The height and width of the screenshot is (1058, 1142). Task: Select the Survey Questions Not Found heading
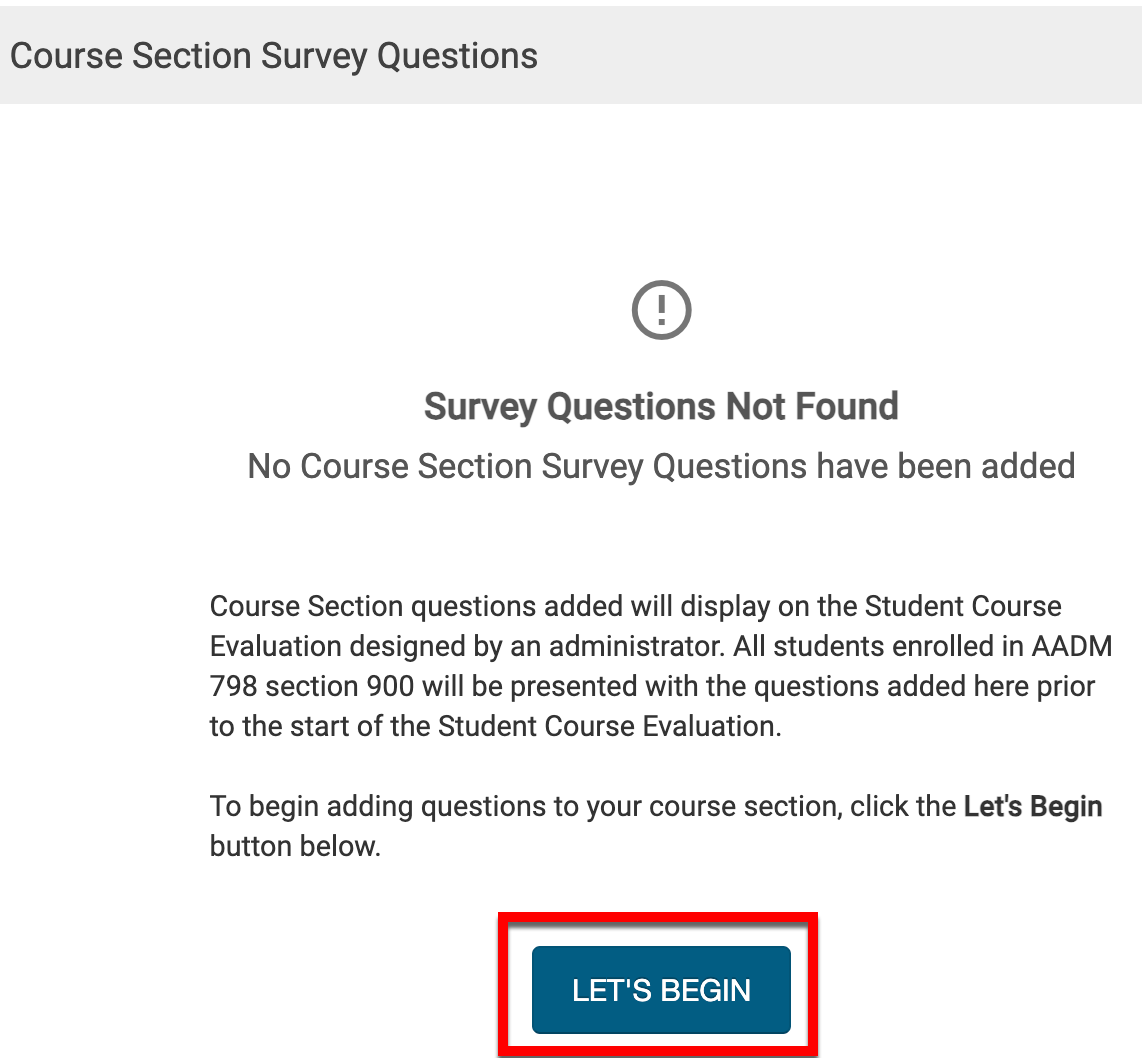pyautogui.click(x=661, y=407)
